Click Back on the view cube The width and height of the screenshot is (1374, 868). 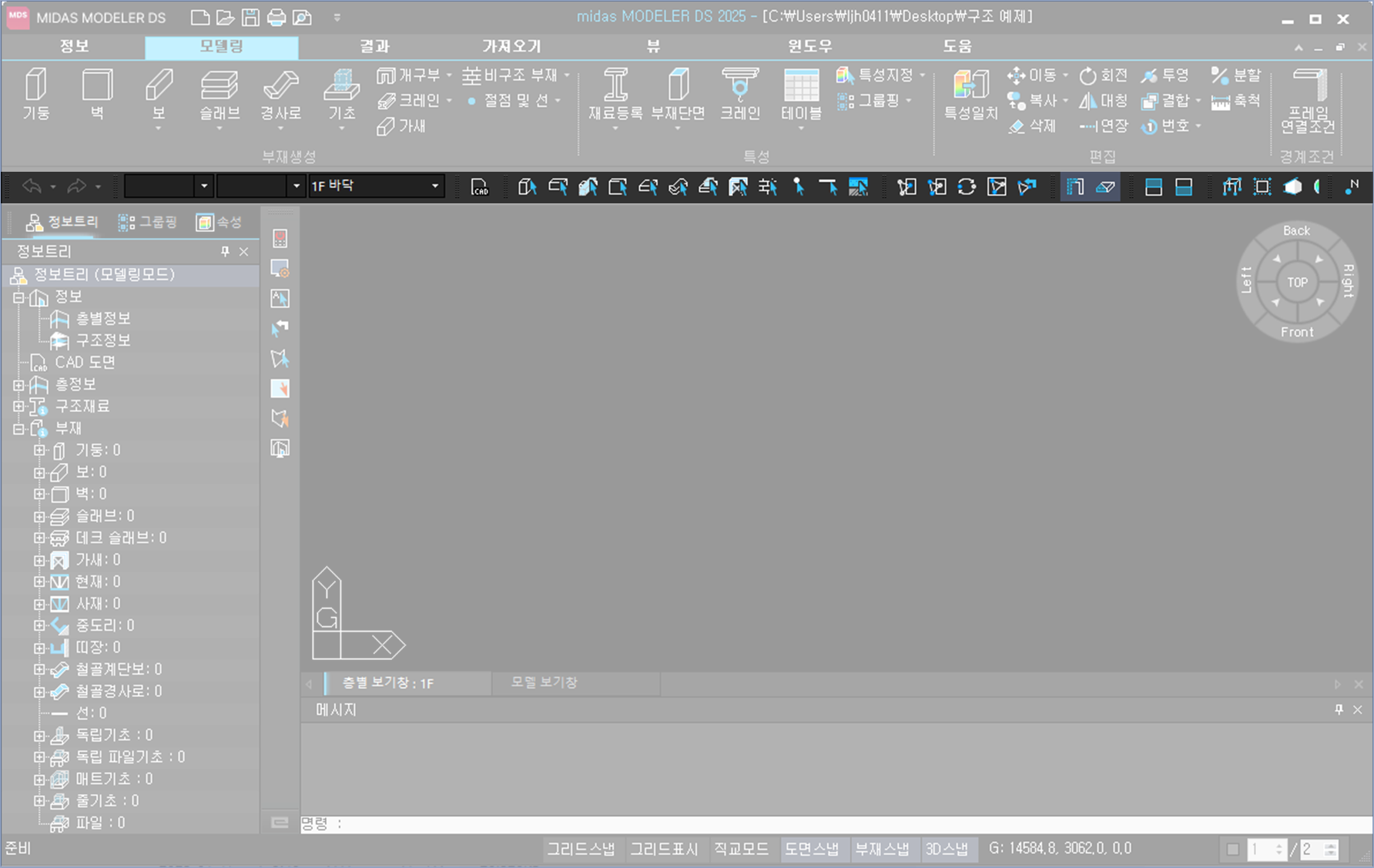tap(1296, 230)
